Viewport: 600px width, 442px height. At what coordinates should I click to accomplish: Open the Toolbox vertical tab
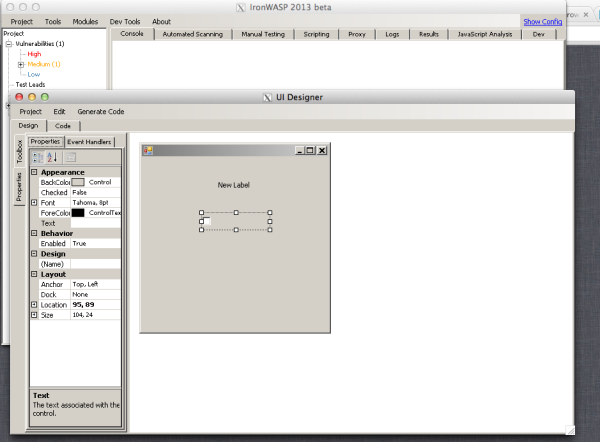(20, 151)
